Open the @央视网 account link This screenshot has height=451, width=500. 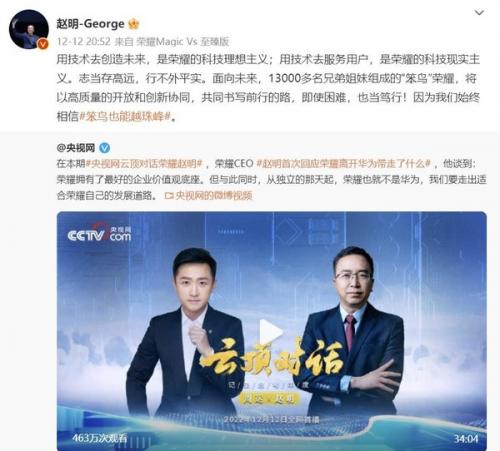[76, 148]
